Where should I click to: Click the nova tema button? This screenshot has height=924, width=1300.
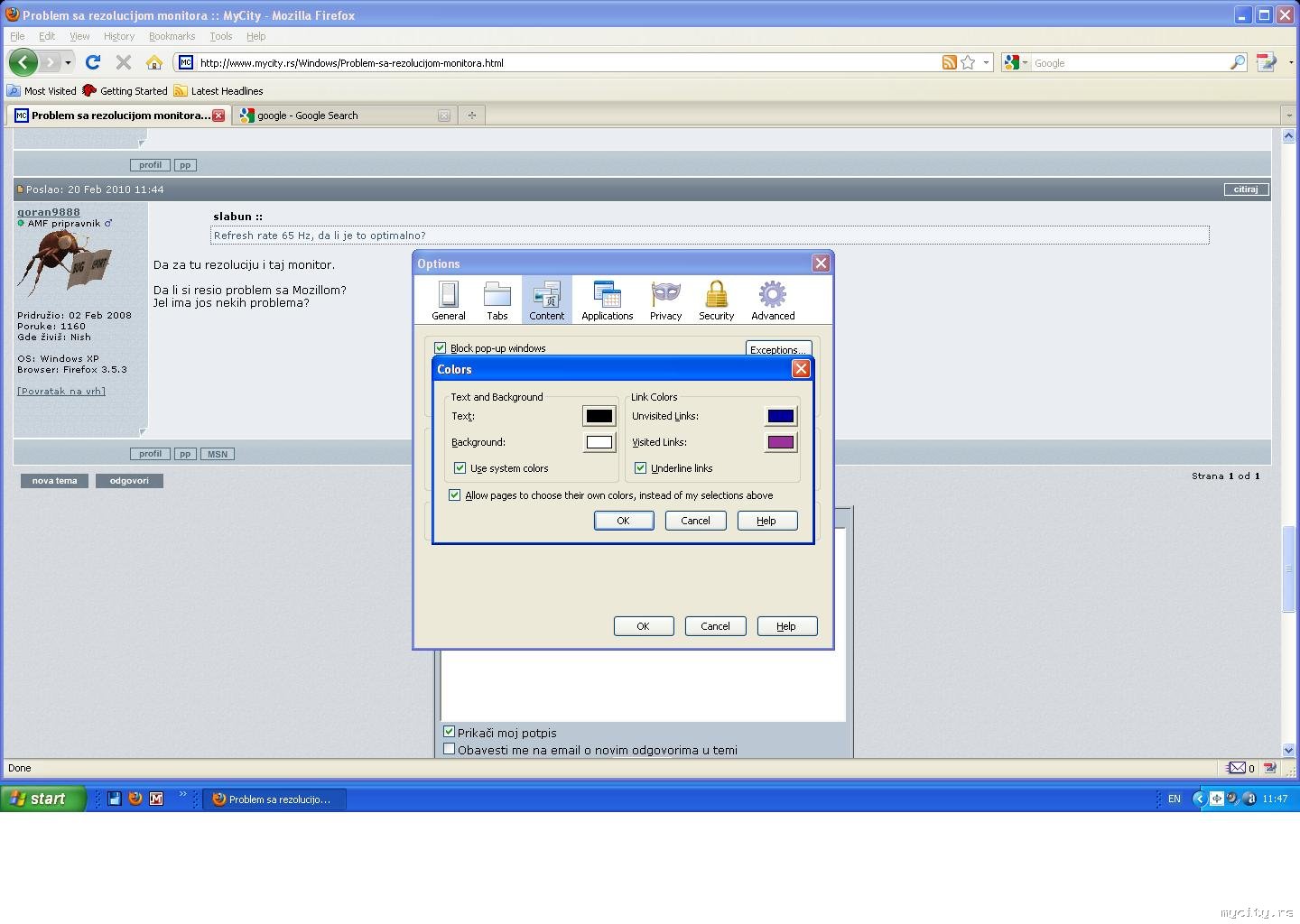pyautogui.click(x=55, y=481)
